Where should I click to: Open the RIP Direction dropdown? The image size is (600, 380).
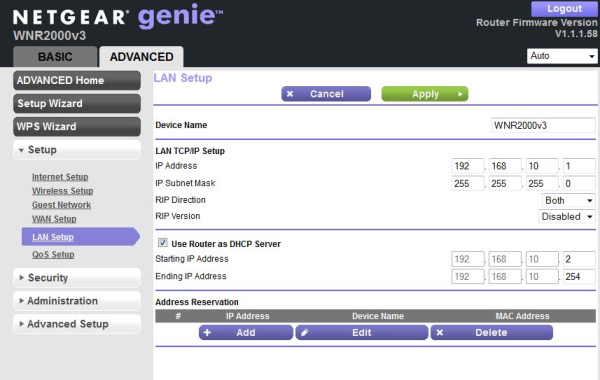568,200
